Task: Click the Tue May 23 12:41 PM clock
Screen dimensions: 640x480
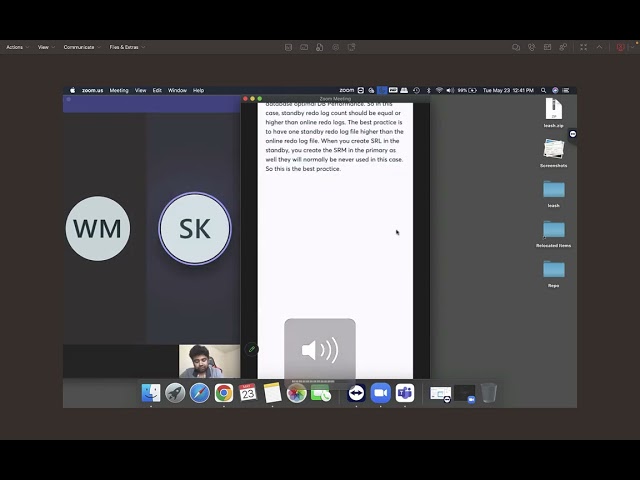Action: click(508, 90)
